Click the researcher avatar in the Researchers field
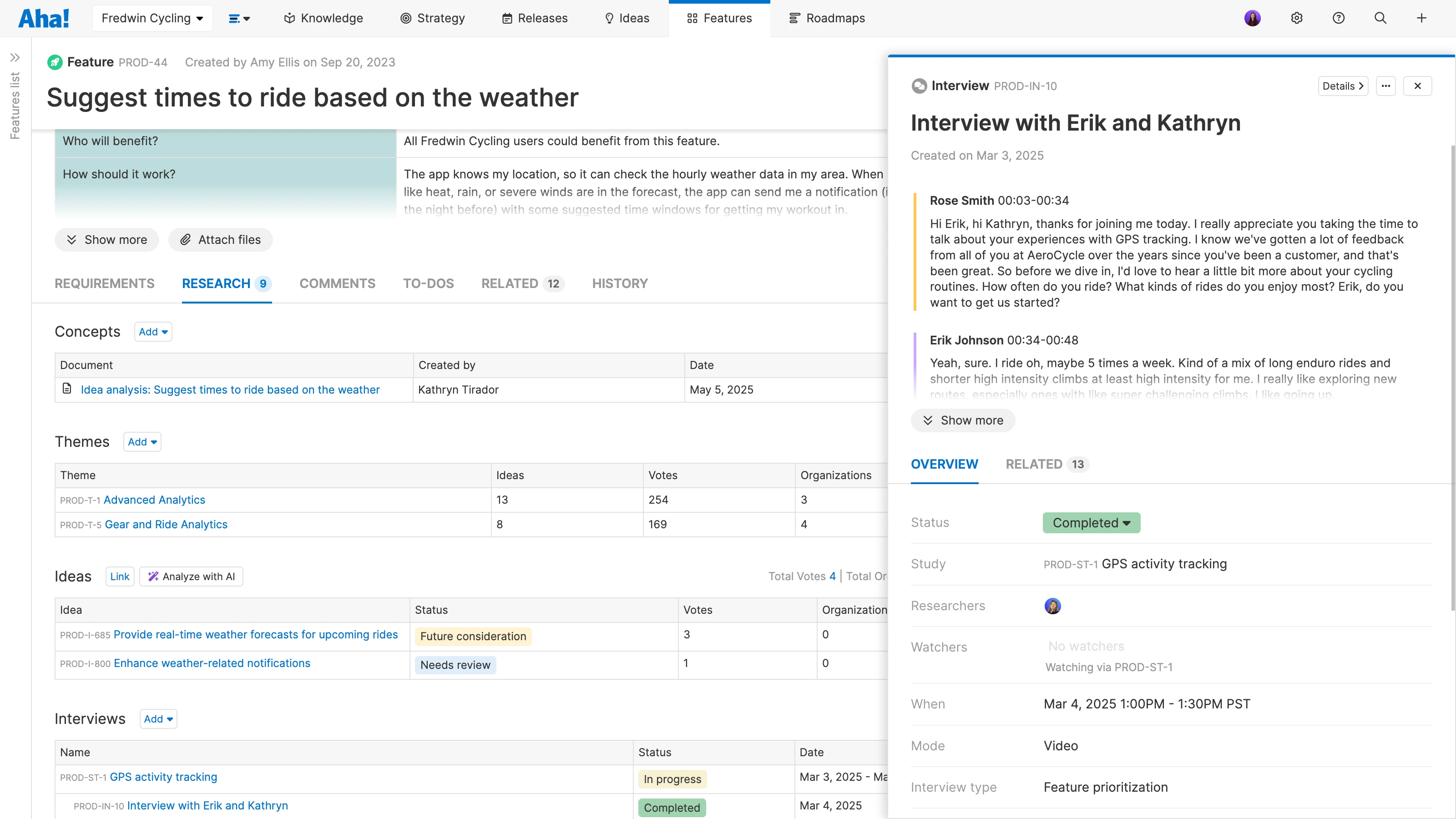This screenshot has width=1456, height=819. [x=1053, y=605]
